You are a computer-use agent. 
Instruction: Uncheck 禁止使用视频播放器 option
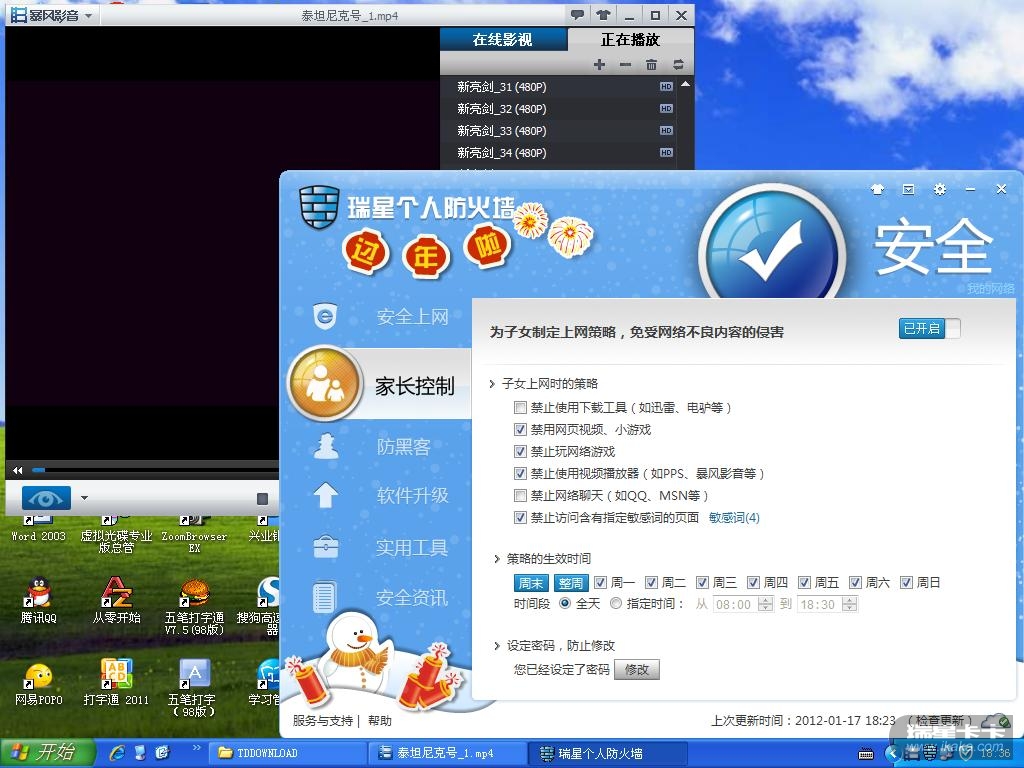pyautogui.click(x=520, y=473)
